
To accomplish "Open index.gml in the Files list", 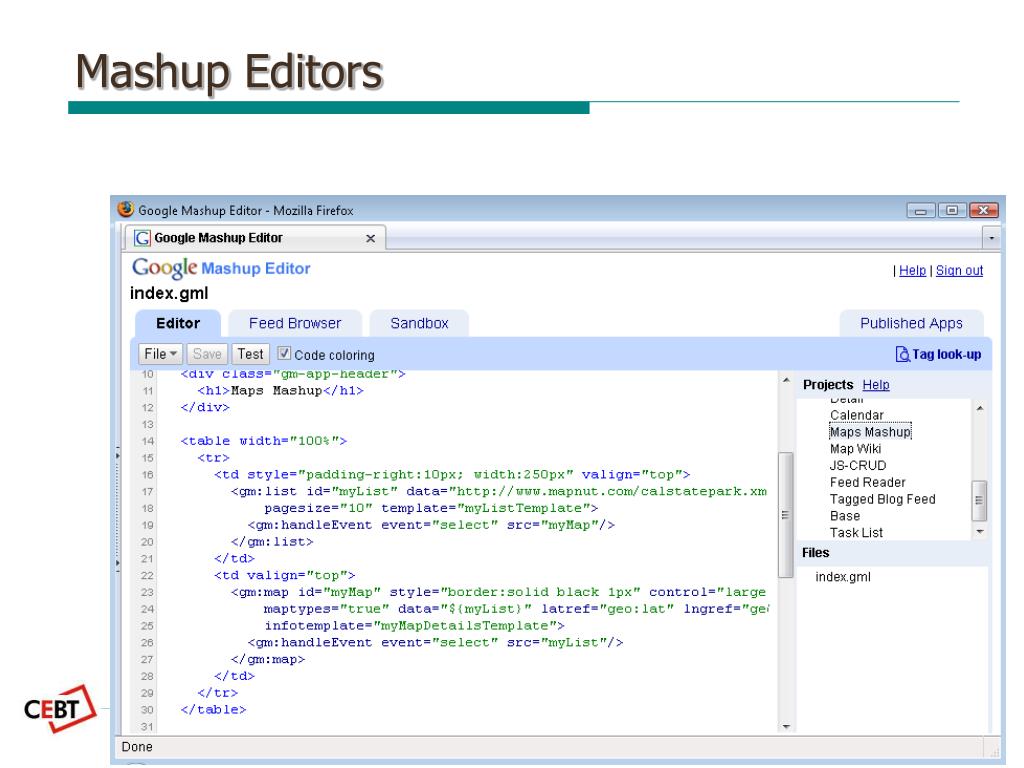I will [842, 577].
